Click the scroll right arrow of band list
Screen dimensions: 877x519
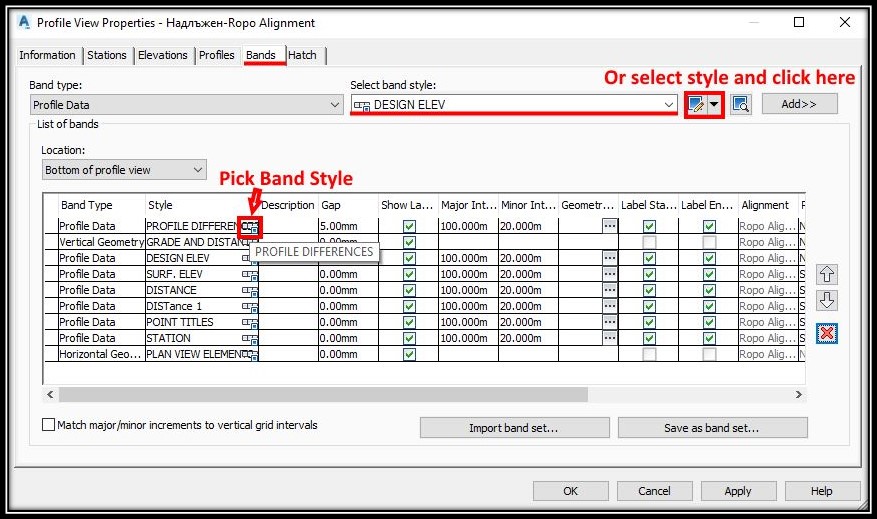tap(799, 394)
